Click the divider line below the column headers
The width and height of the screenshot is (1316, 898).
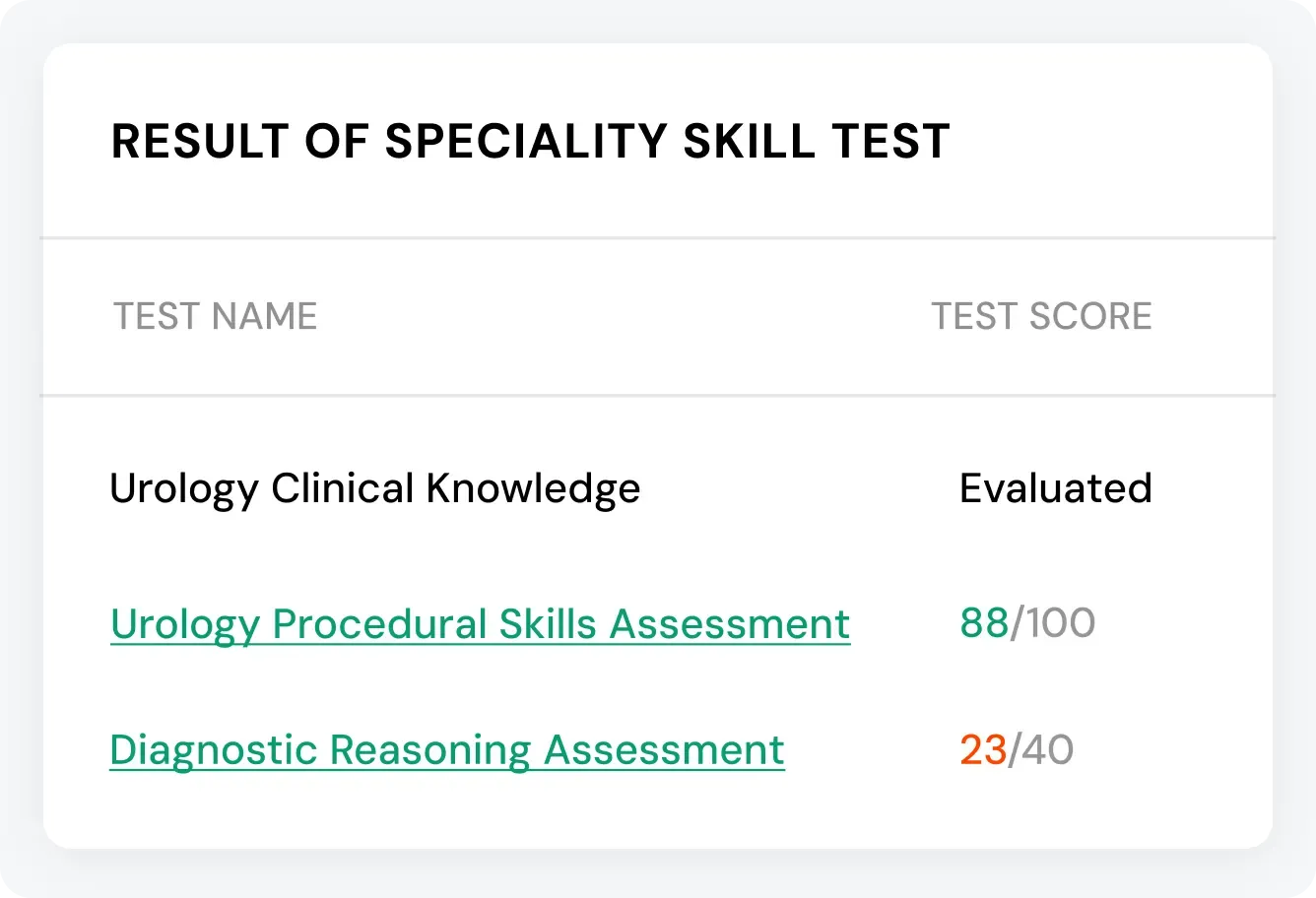(x=657, y=396)
